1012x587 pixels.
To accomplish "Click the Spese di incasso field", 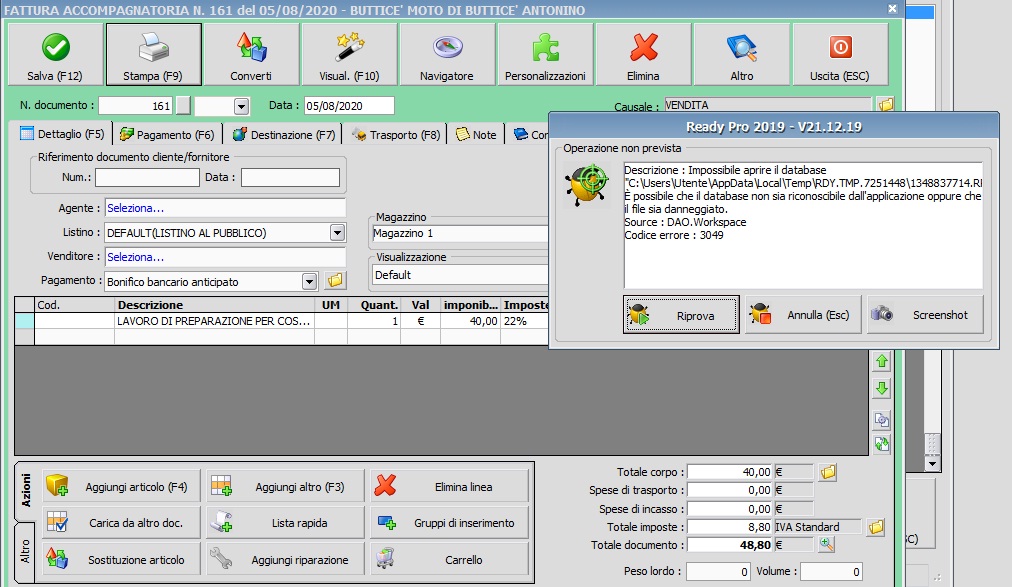I will point(729,509).
